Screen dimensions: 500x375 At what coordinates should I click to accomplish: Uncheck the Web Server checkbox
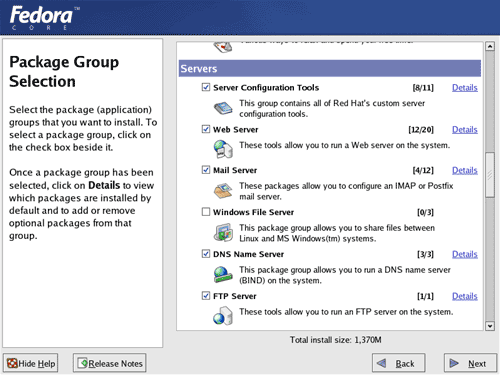pos(206,129)
